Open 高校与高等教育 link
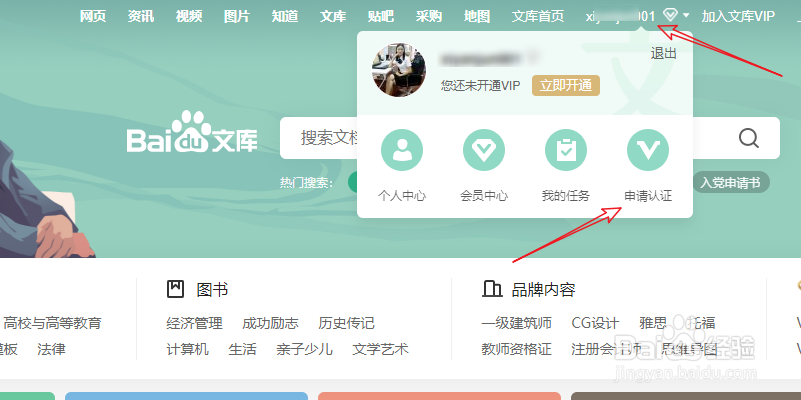This screenshot has height=400, width=801. point(53,323)
